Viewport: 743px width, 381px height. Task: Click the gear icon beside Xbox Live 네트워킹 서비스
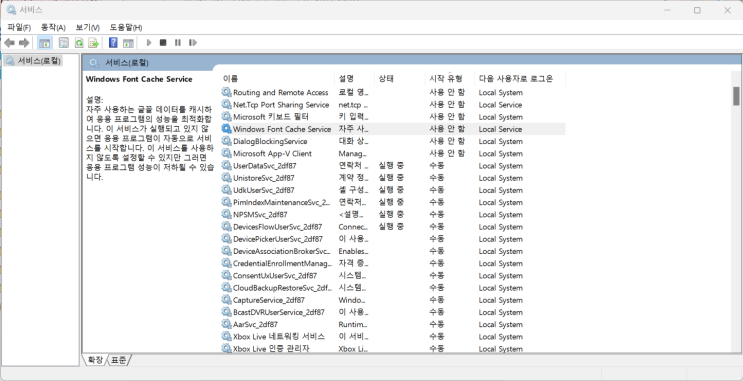(x=227, y=336)
